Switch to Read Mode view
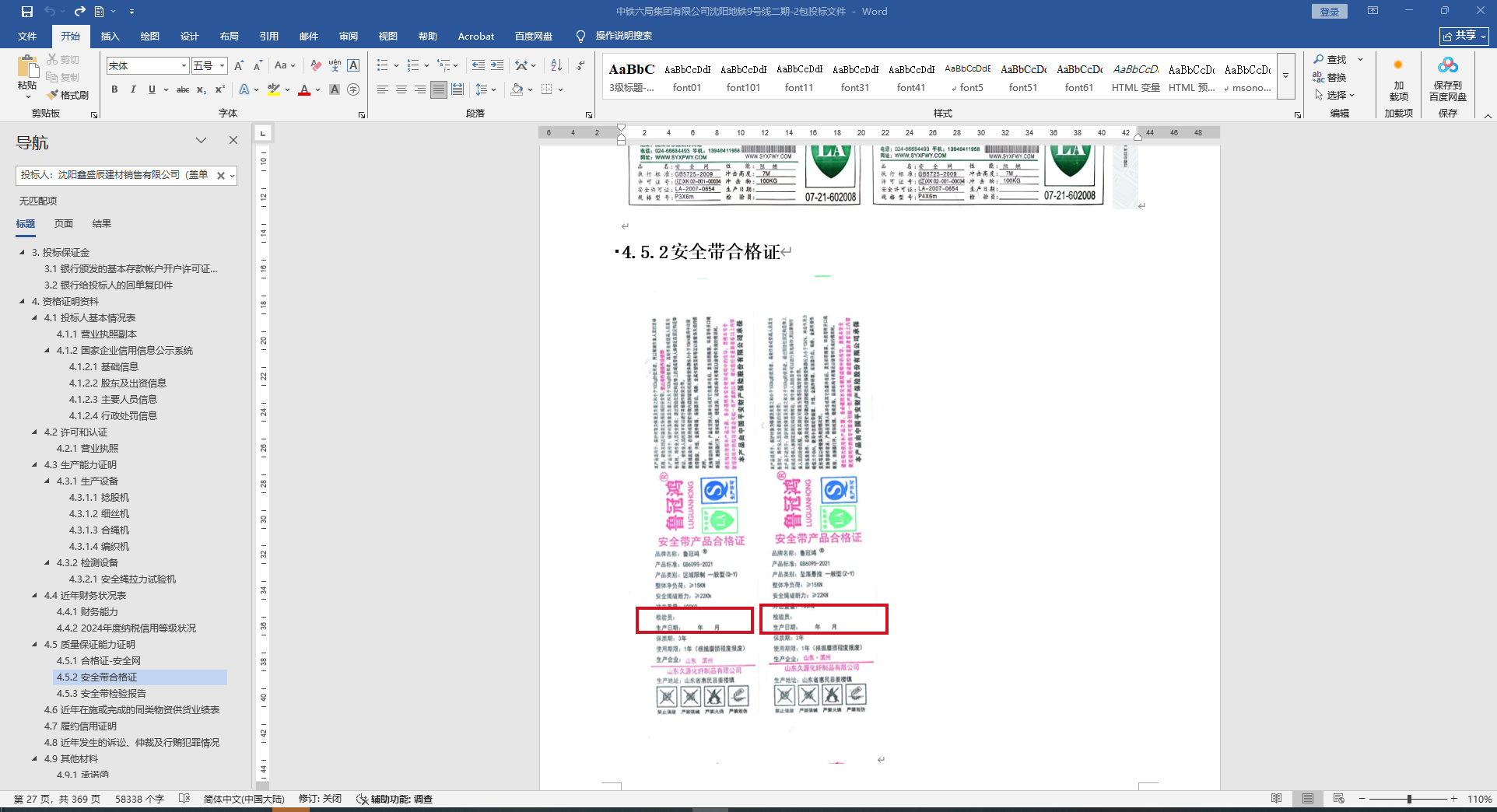This screenshot has height=812, width=1497. [1277, 799]
